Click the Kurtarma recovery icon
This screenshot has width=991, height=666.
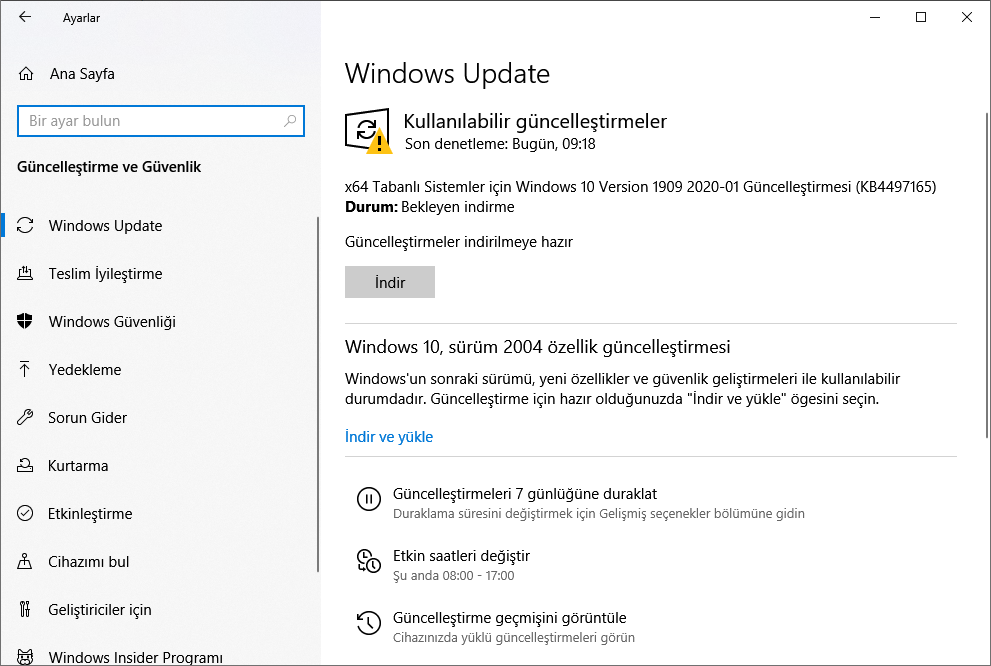click(x=27, y=466)
